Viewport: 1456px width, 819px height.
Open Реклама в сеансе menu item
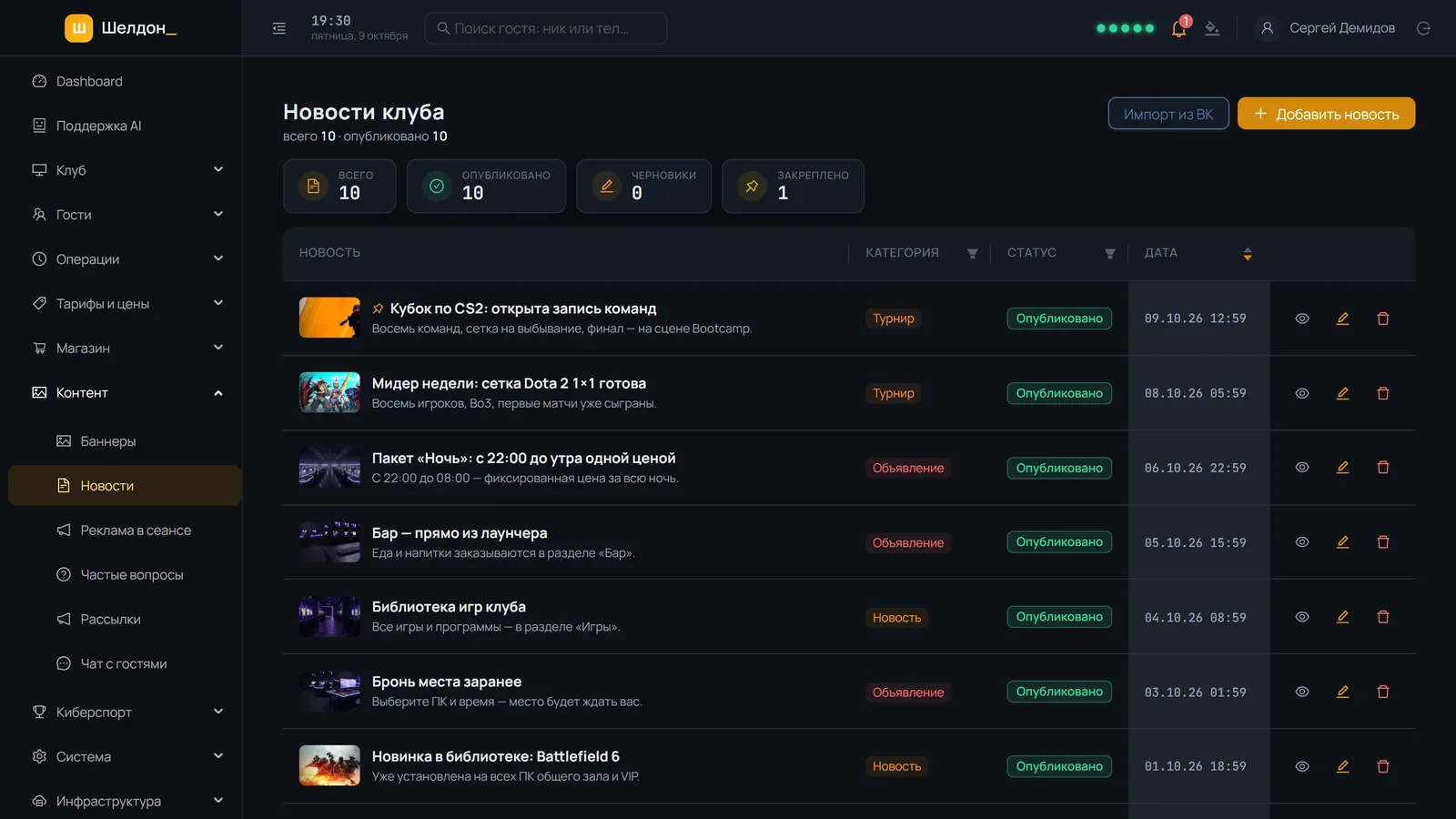pos(125,531)
